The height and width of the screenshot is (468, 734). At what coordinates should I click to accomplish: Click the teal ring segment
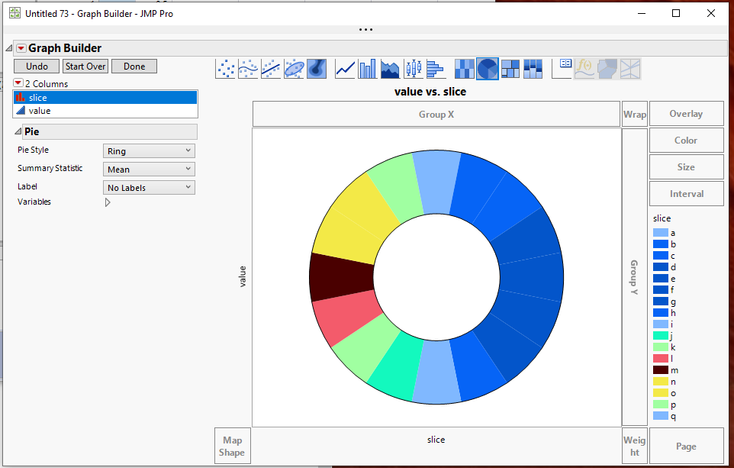click(396, 368)
